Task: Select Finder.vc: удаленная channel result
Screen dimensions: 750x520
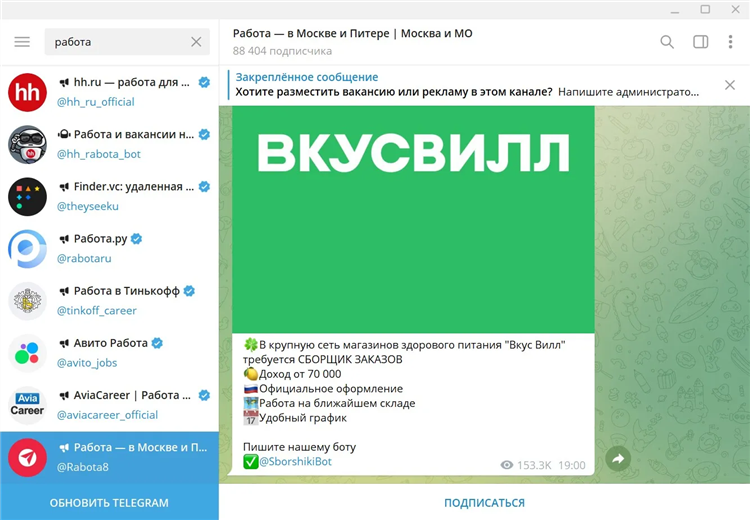Action: pyautogui.click(x=110, y=197)
